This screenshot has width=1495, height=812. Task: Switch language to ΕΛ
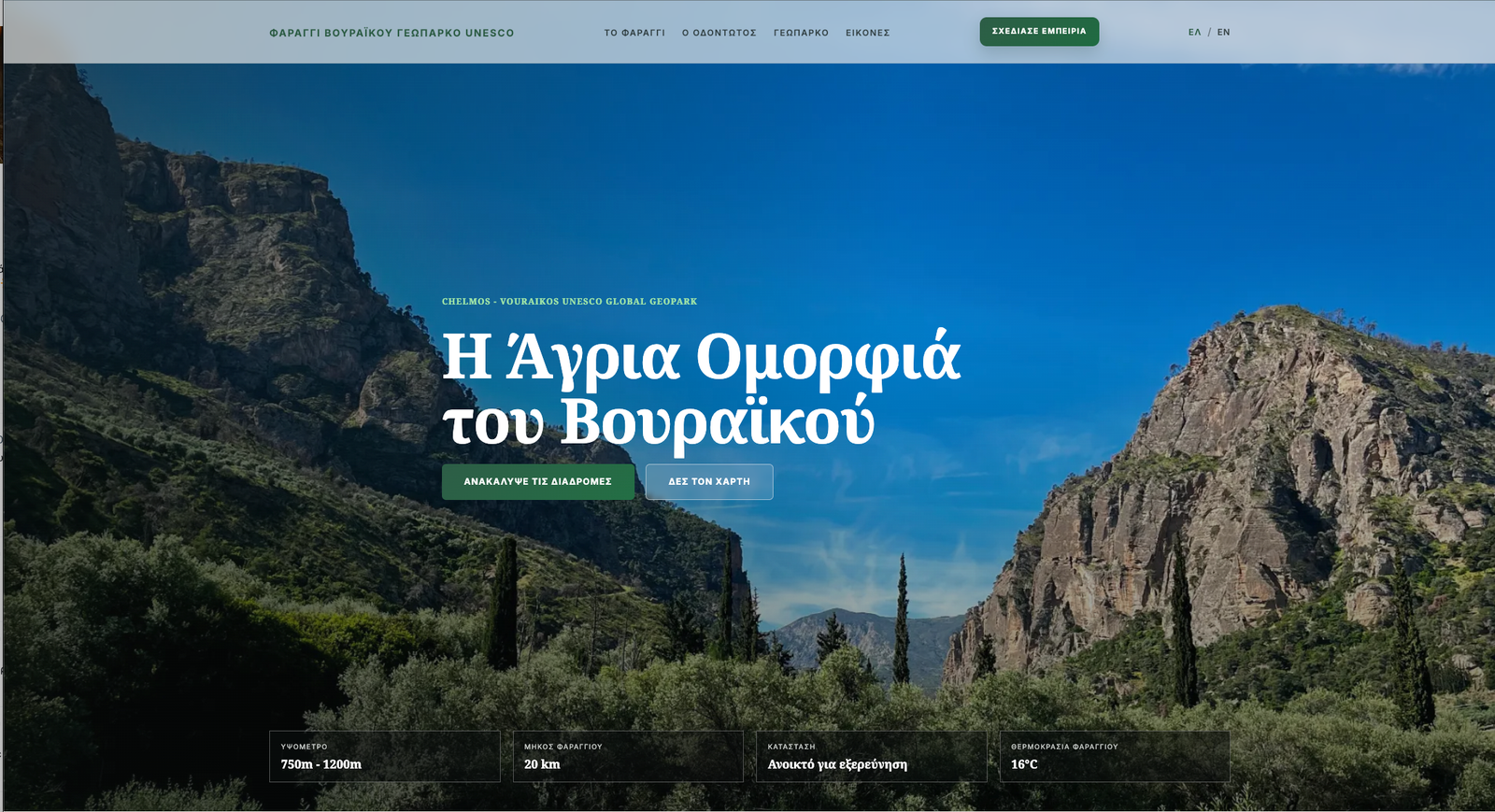[x=1194, y=33]
